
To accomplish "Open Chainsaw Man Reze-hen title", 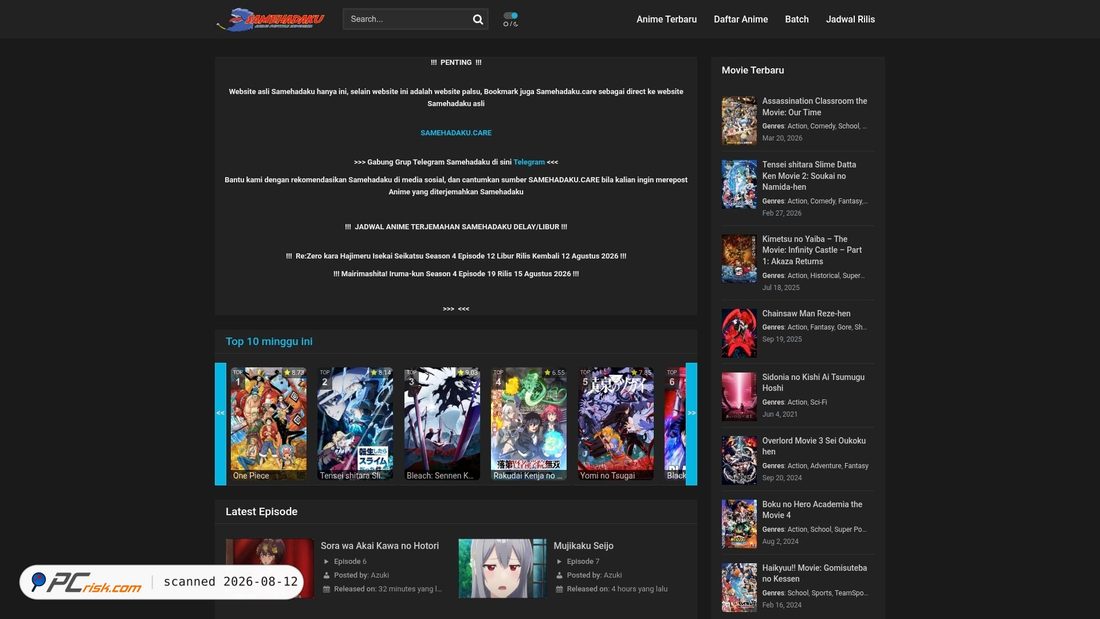I will tap(806, 314).
